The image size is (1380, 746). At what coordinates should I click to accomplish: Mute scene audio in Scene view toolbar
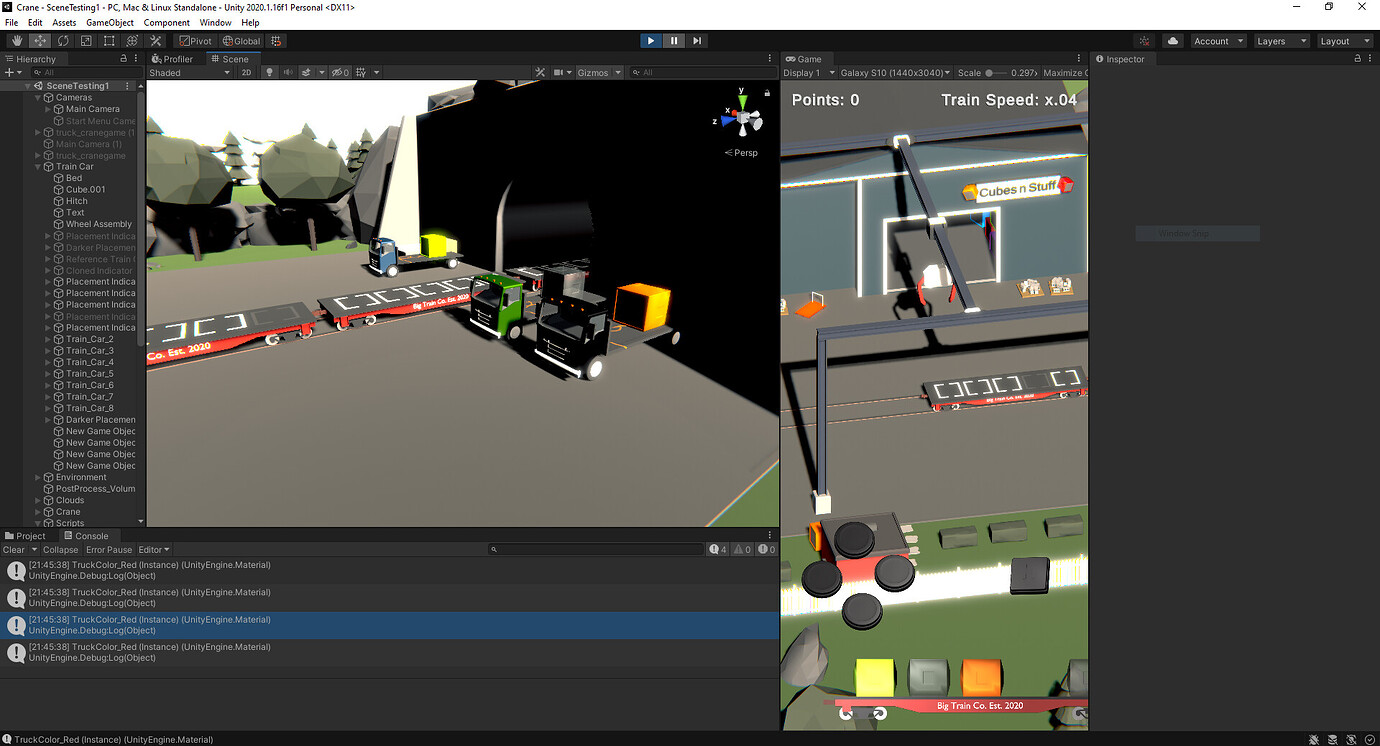(289, 71)
